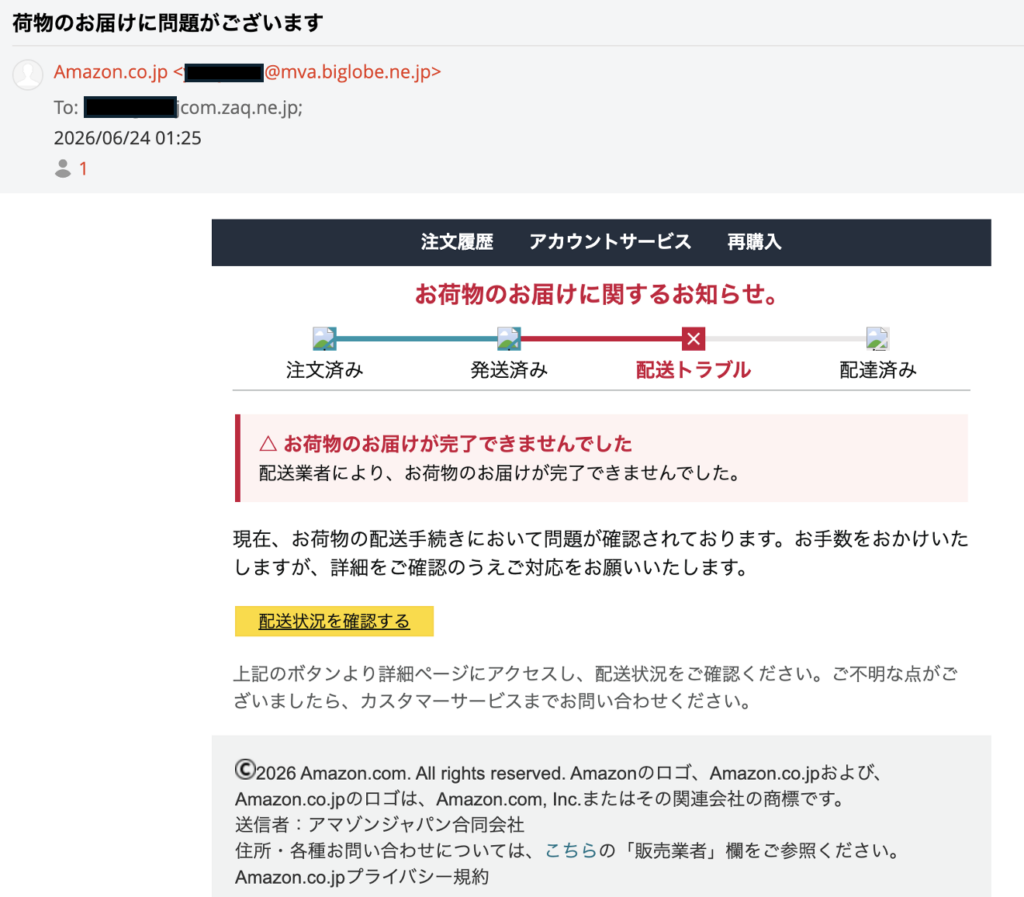This screenshot has width=1024, height=897.
Task: Click the 送信者：アマゾンジャパン合同会社 line
Action: (x=379, y=824)
